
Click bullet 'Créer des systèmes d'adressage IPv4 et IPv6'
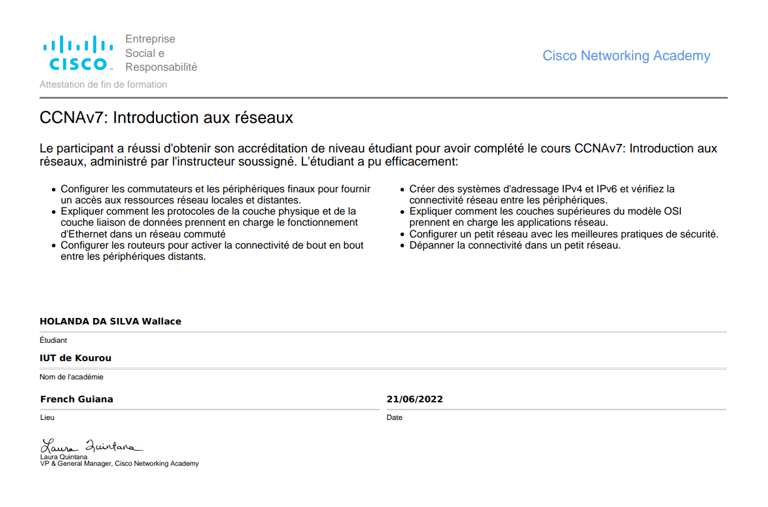click(x=542, y=194)
